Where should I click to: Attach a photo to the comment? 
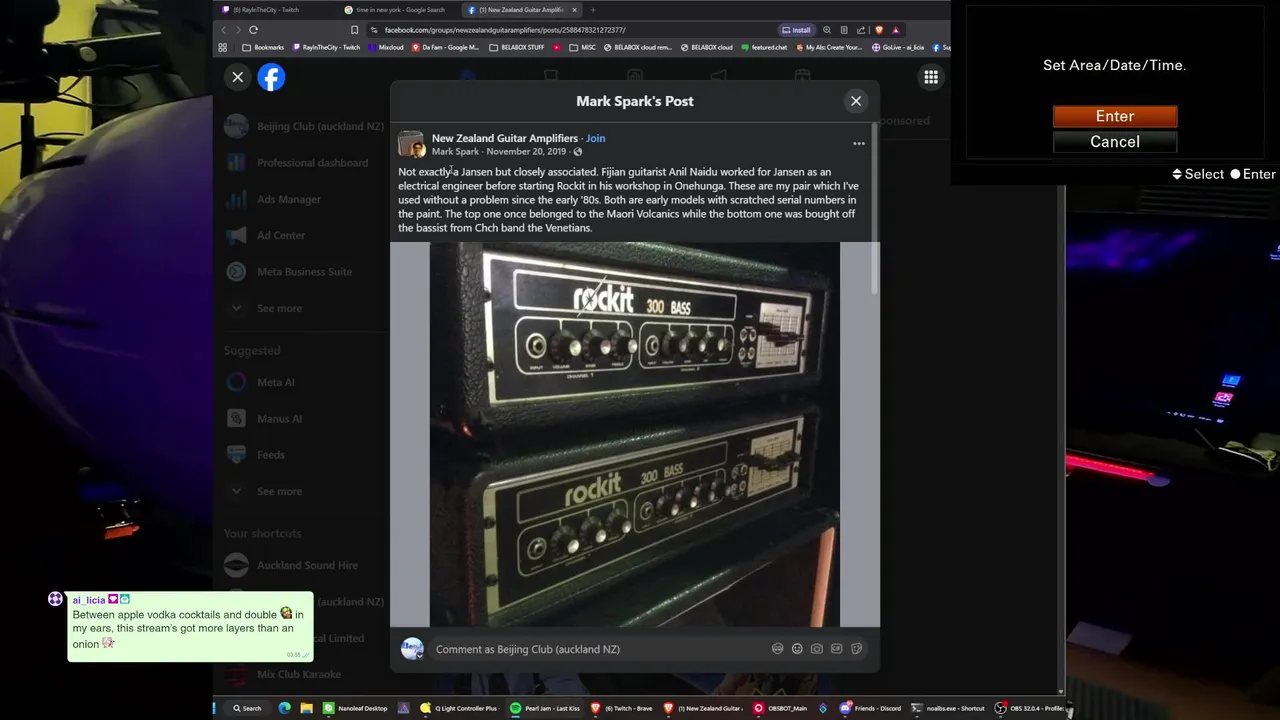[817, 649]
